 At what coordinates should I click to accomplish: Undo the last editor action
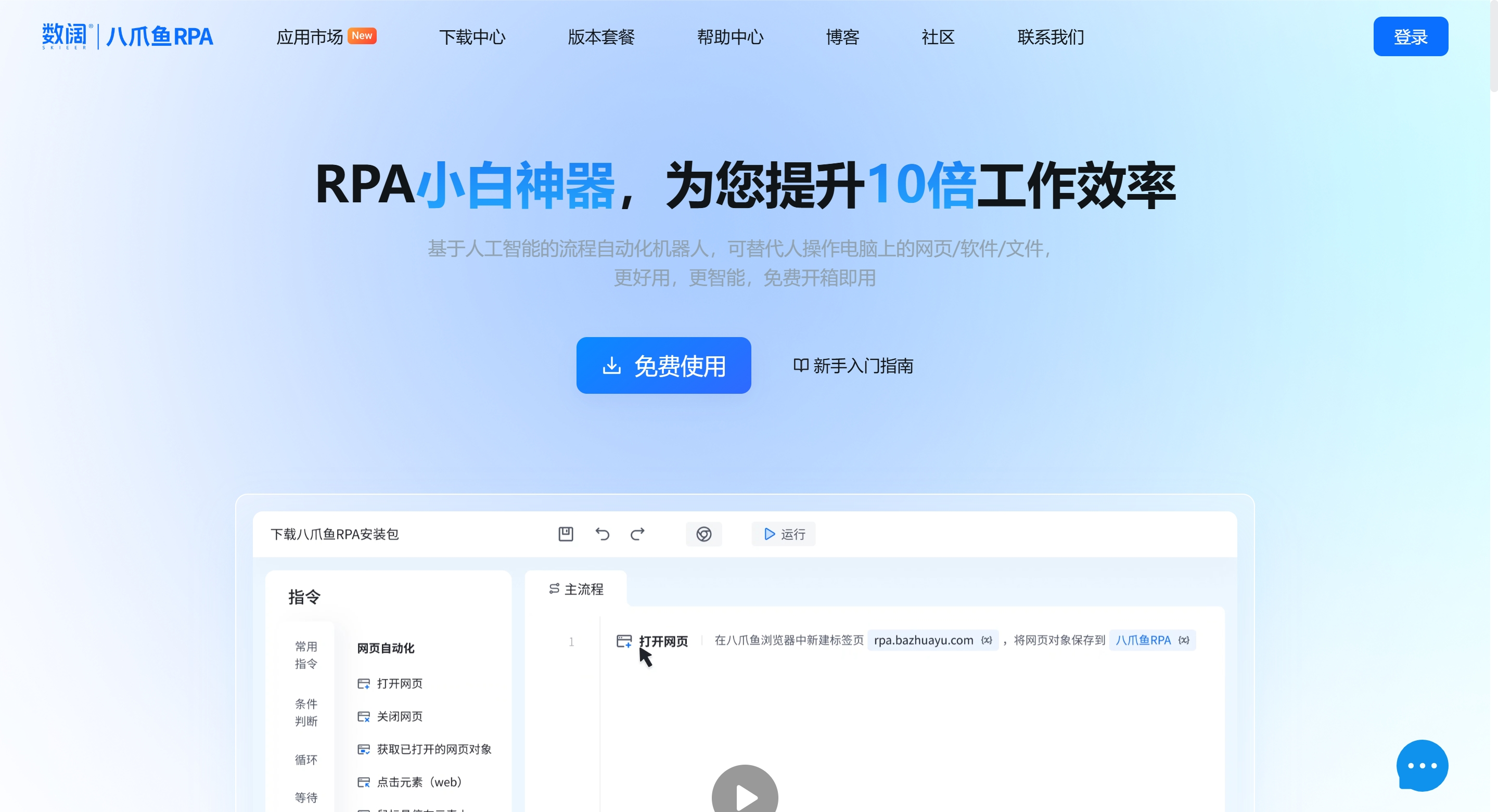tap(603, 534)
